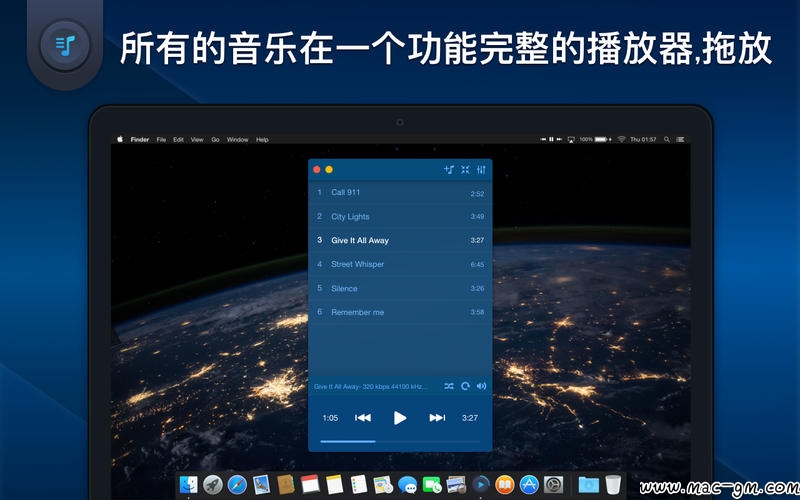Open iBooks in the Dock

505,484
